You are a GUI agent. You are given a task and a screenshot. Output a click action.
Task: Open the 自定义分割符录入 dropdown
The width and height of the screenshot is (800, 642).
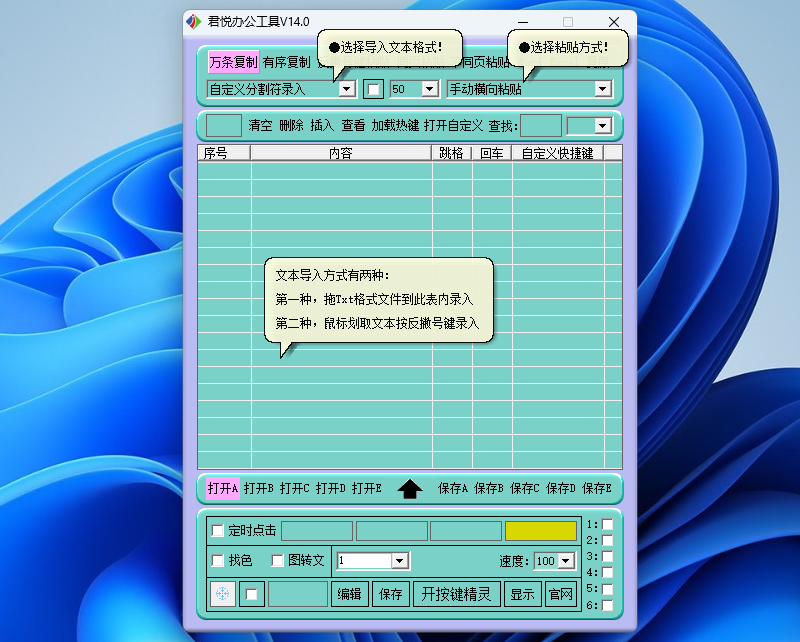(347, 89)
